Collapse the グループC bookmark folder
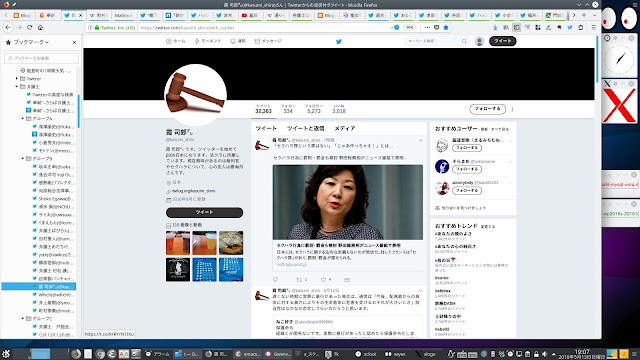The image size is (640, 360). (x=23, y=318)
